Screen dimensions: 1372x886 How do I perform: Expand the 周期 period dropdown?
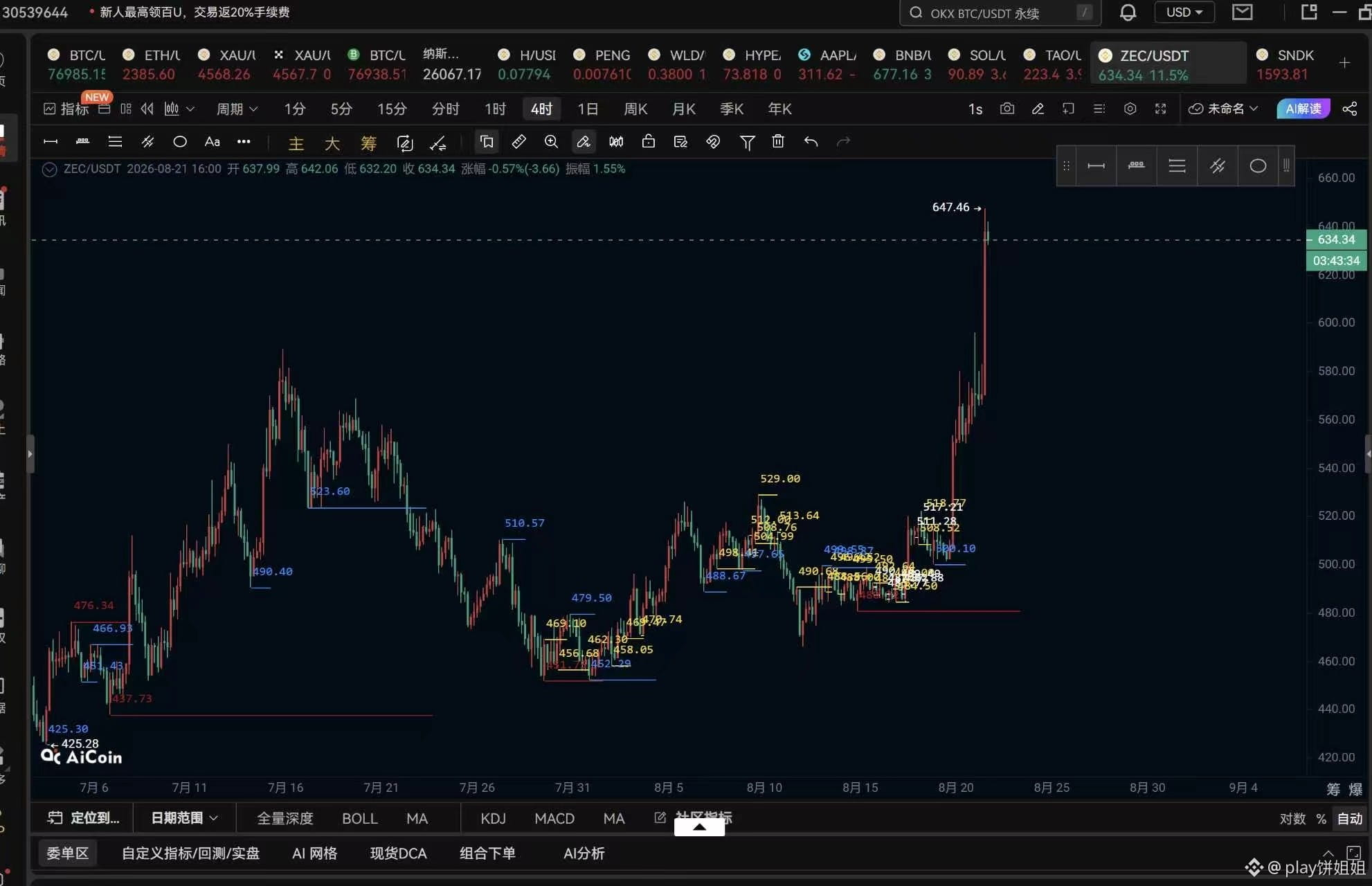coord(237,109)
